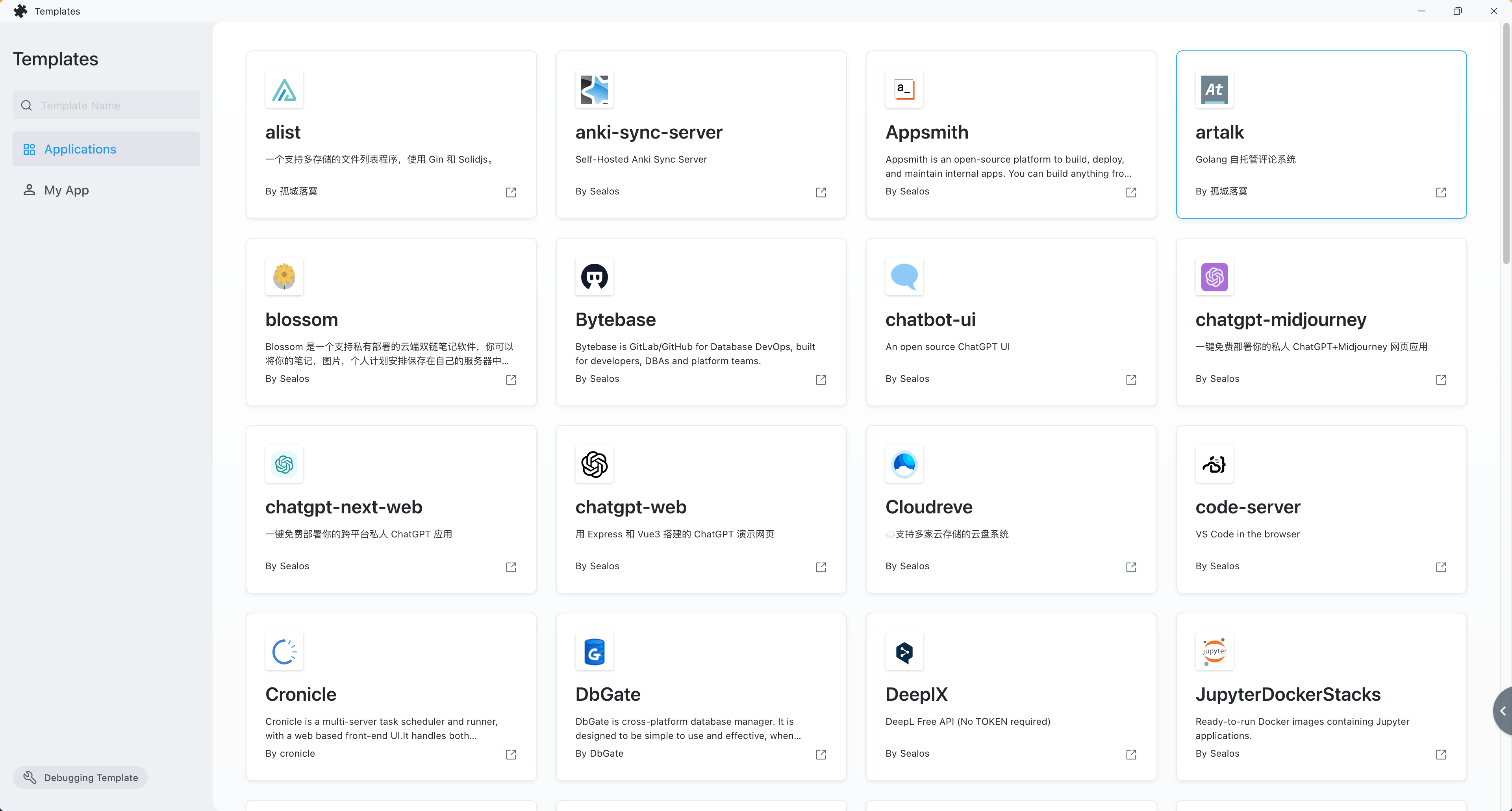Viewport: 1512px width, 811px height.
Task: Open external link icon on DeepIX card
Action: [x=1130, y=755]
